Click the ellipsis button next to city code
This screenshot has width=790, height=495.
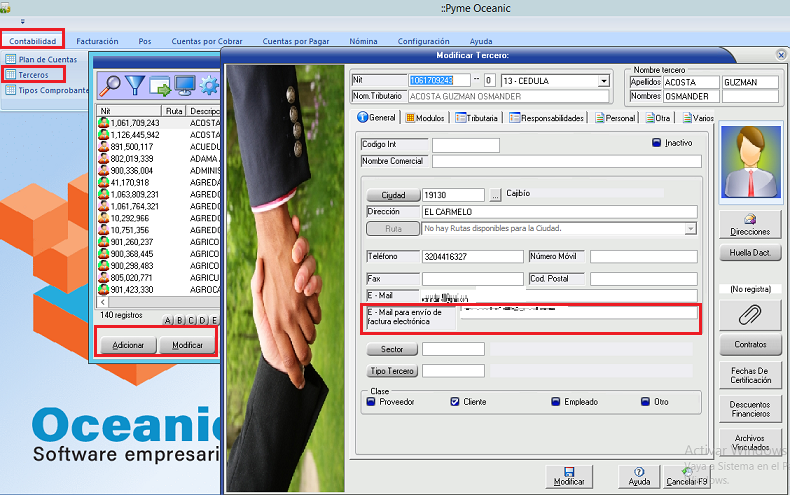[495, 194]
